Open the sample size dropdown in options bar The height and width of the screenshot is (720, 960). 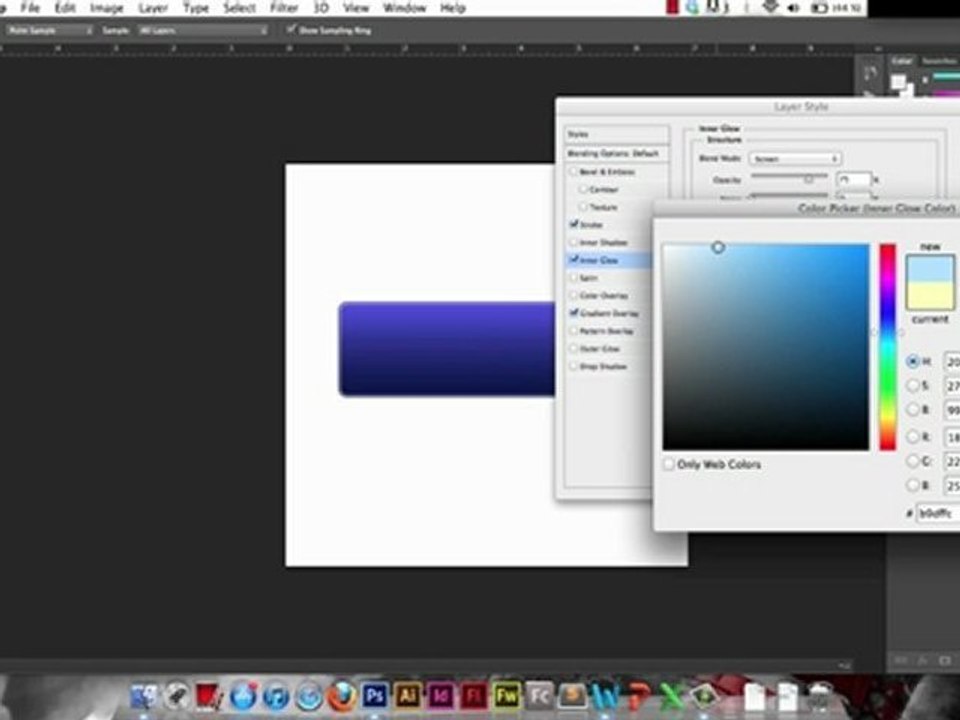click(49, 30)
